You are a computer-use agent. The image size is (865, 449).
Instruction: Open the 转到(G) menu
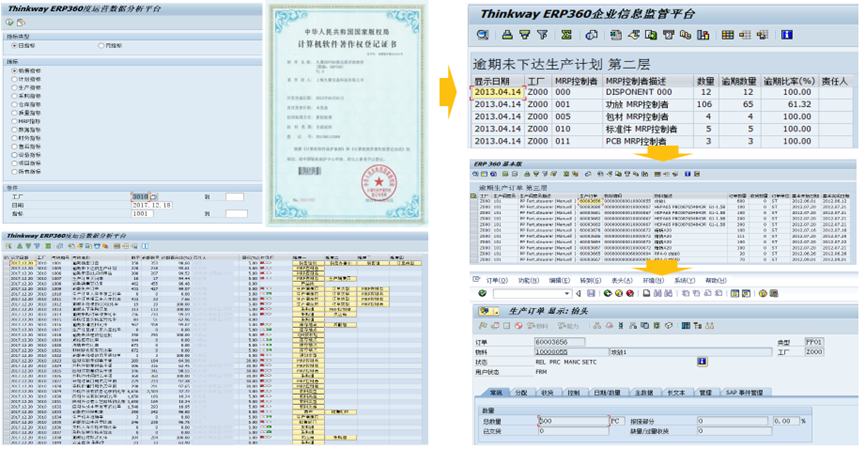pyautogui.click(x=590, y=281)
